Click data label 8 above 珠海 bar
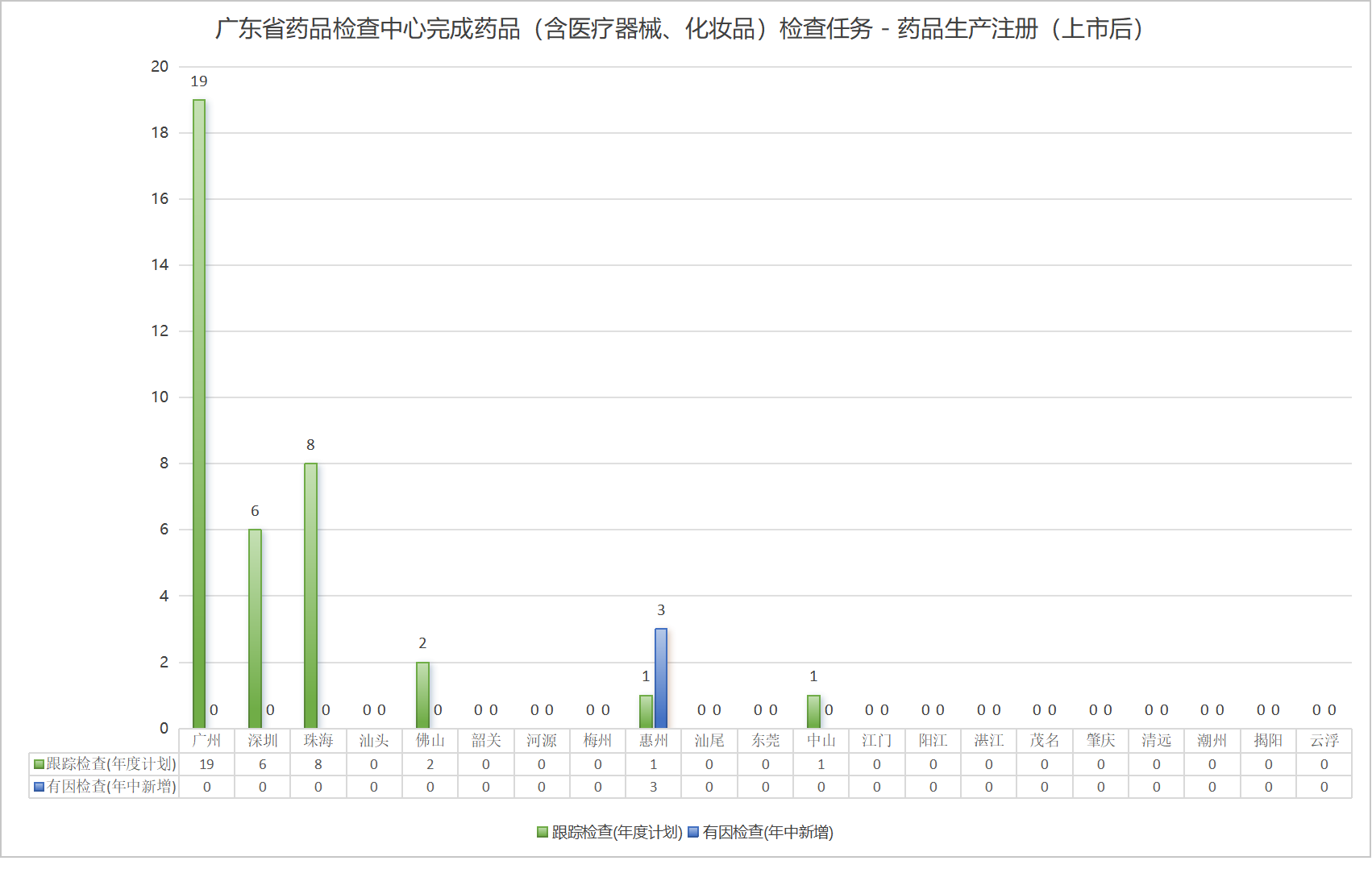The image size is (1372, 869). coord(310,445)
